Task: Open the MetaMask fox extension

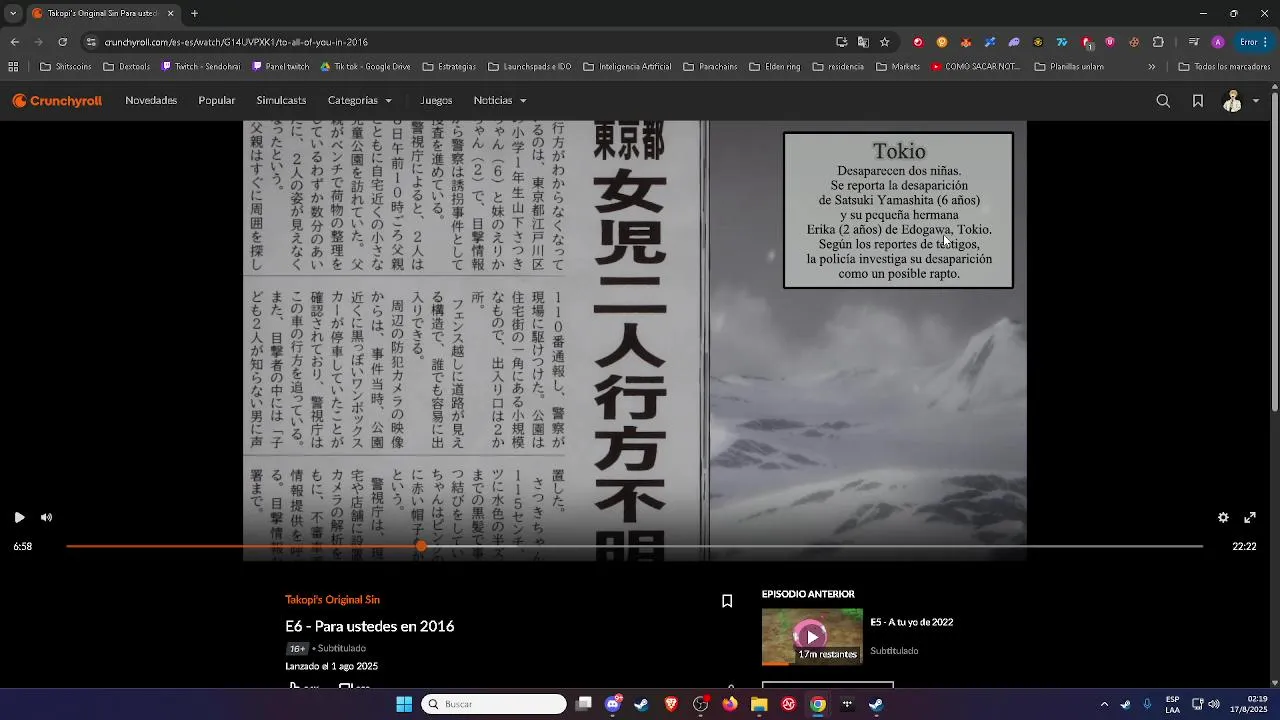Action: [x=966, y=42]
